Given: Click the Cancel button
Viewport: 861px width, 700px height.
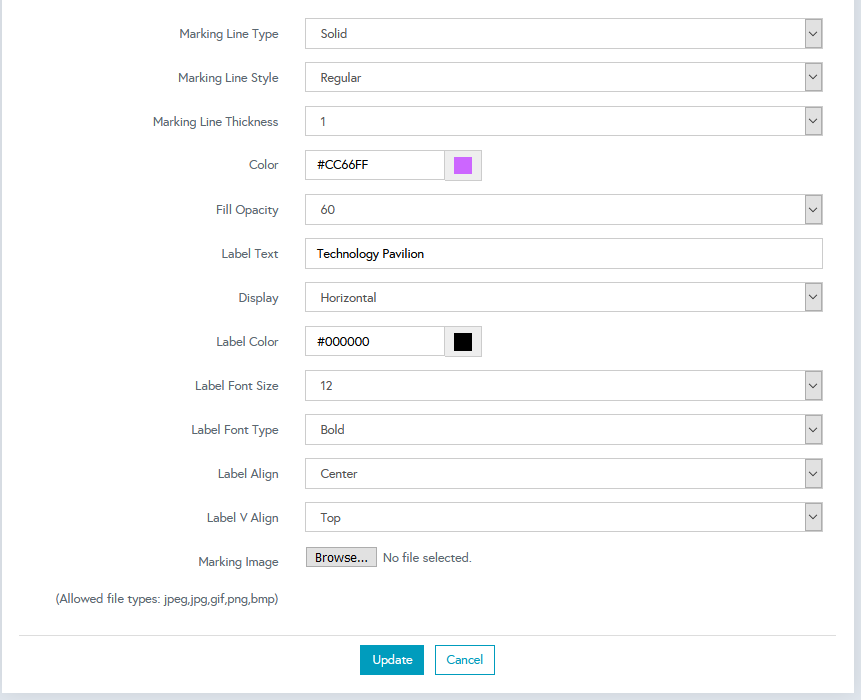Looking at the screenshot, I should 465,660.
